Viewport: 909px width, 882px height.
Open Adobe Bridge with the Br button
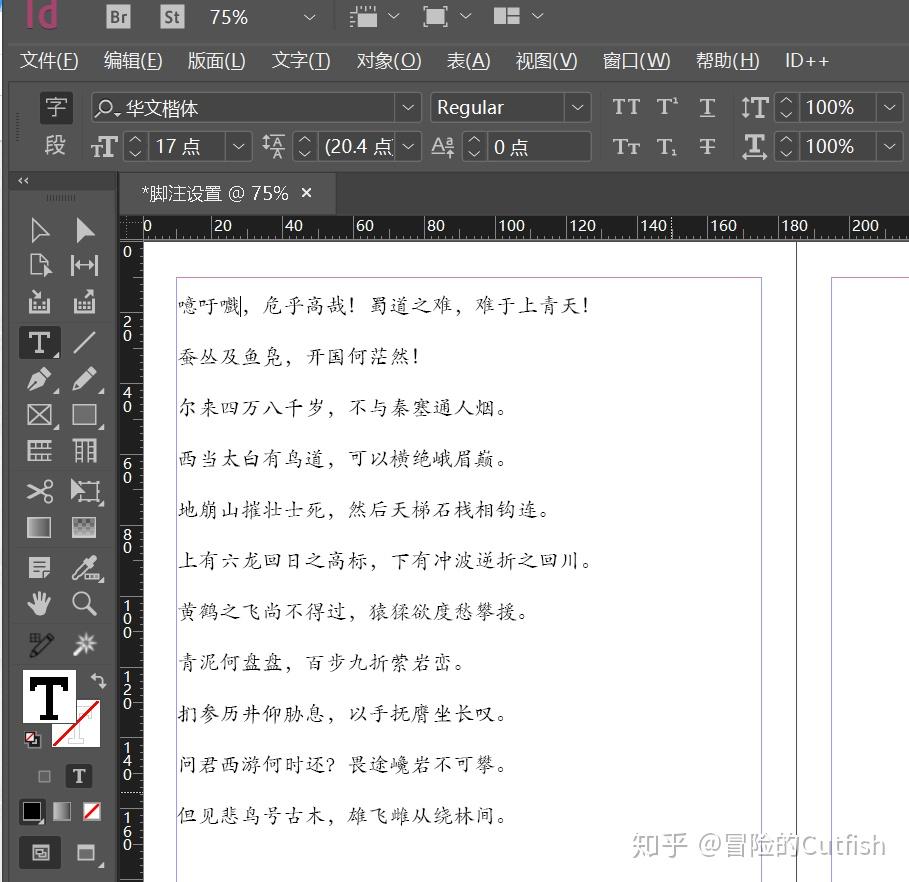pyautogui.click(x=117, y=17)
